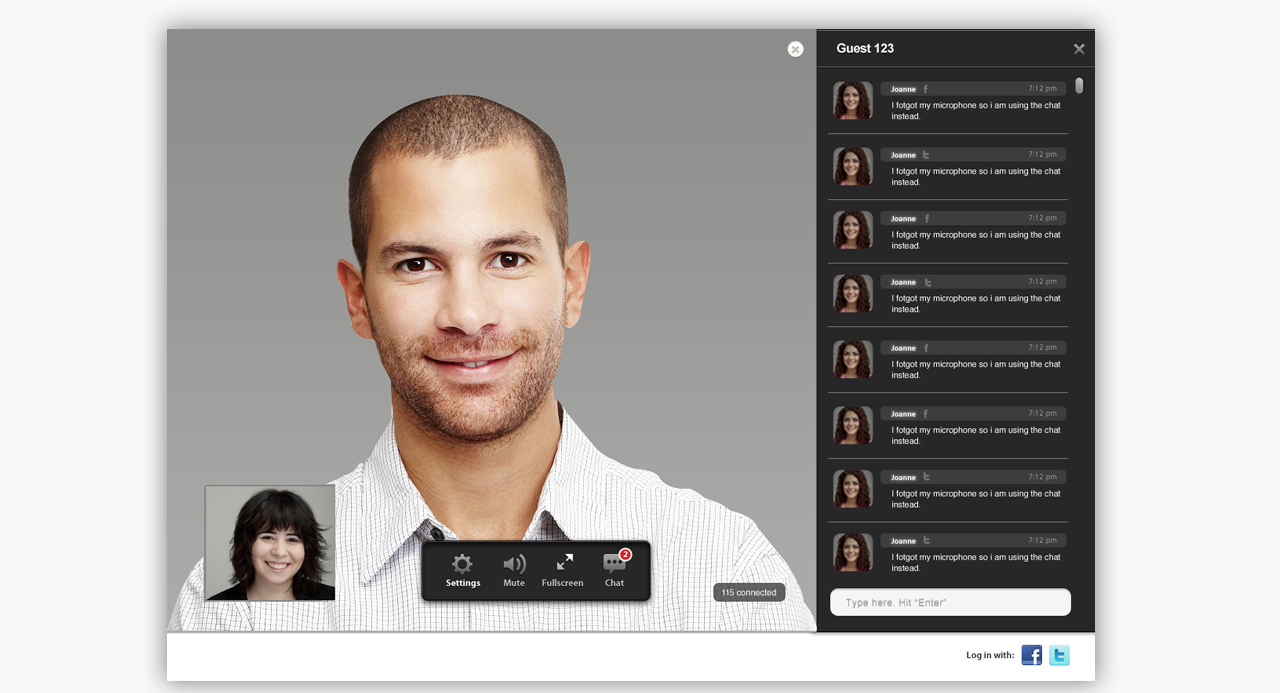
Task: Click the 'Type here' chat input field
Action: pyautogui.click(x=950, y=602)
